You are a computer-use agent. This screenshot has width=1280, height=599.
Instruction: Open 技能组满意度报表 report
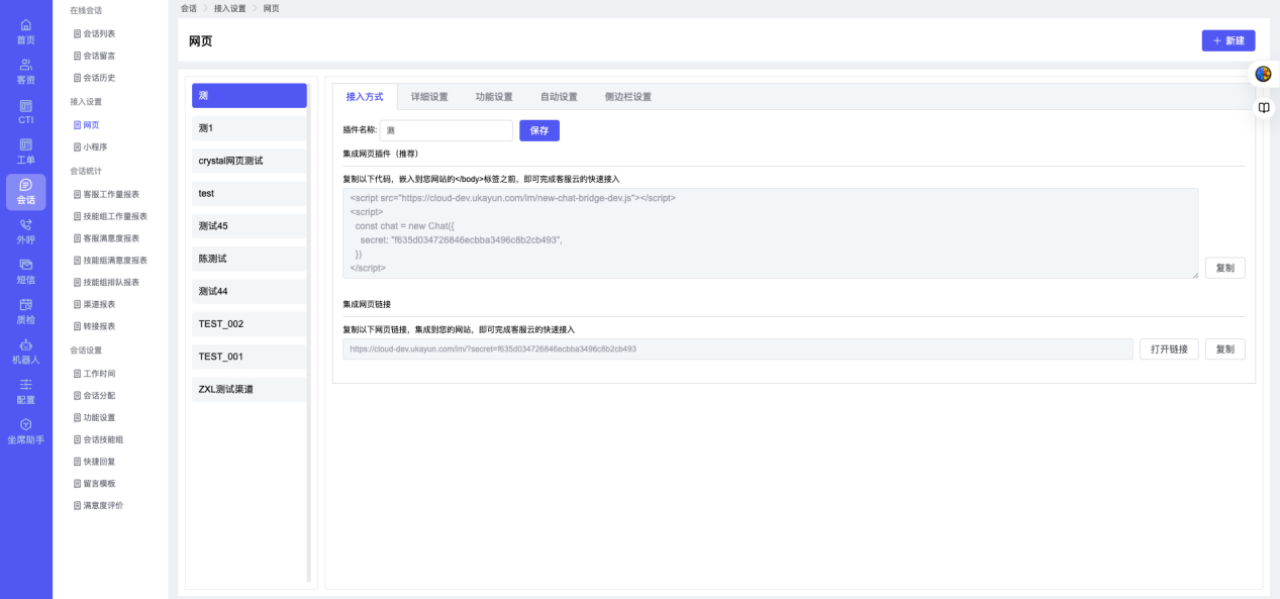[110, 260]
